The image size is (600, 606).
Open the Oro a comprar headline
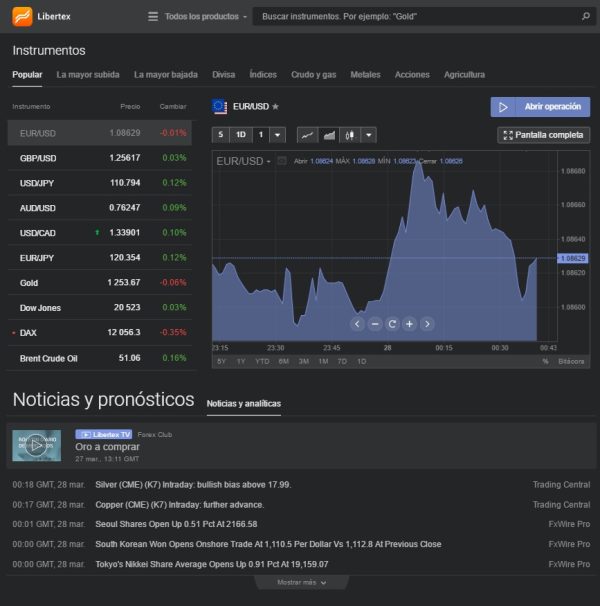coord(107,447)
